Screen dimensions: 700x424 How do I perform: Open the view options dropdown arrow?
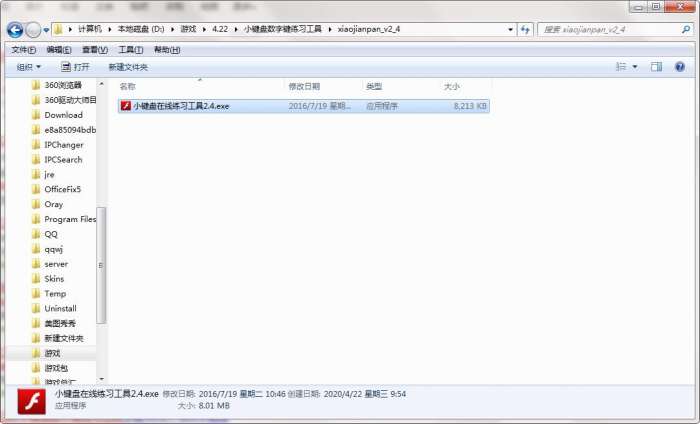(x=635, y=67)
